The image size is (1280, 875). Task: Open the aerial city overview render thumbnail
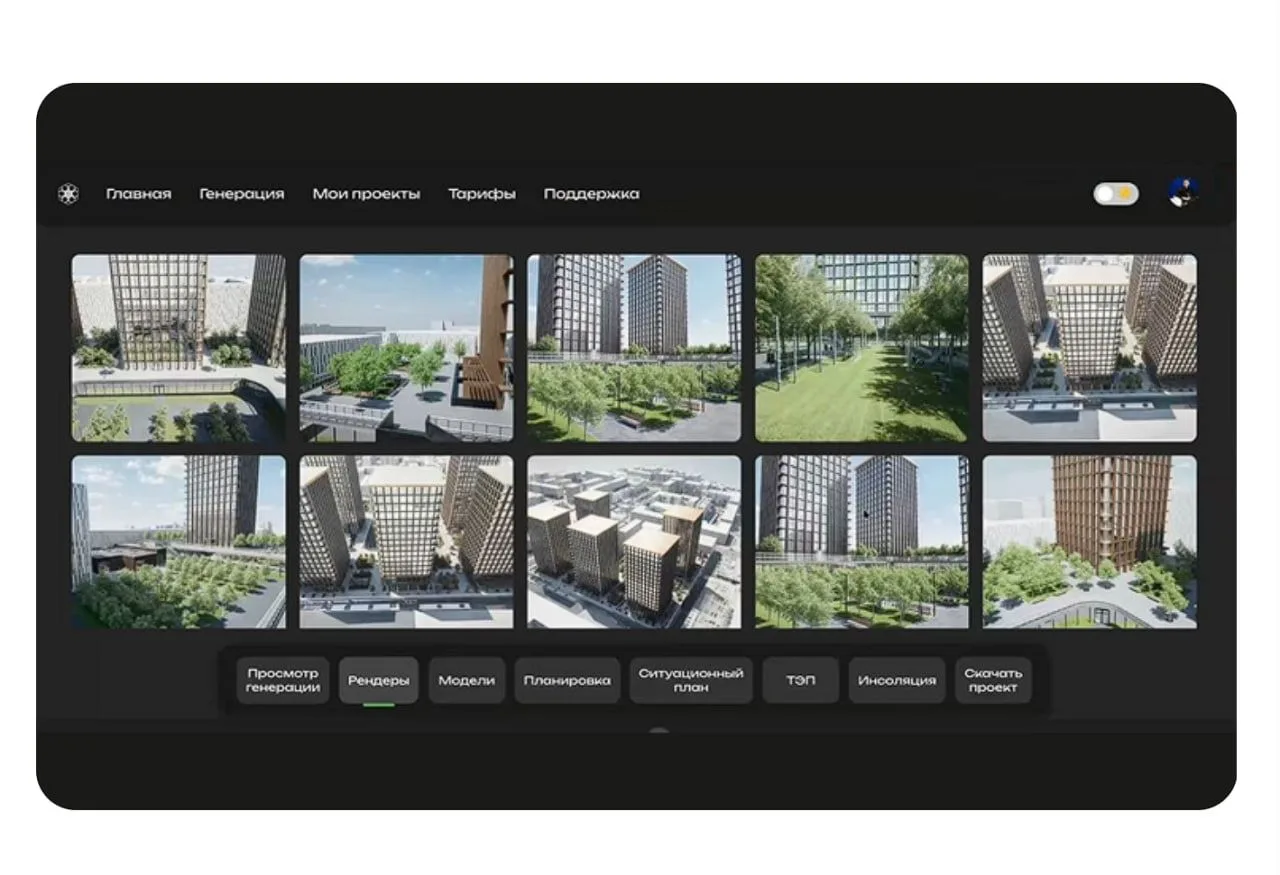coord(634,542)
